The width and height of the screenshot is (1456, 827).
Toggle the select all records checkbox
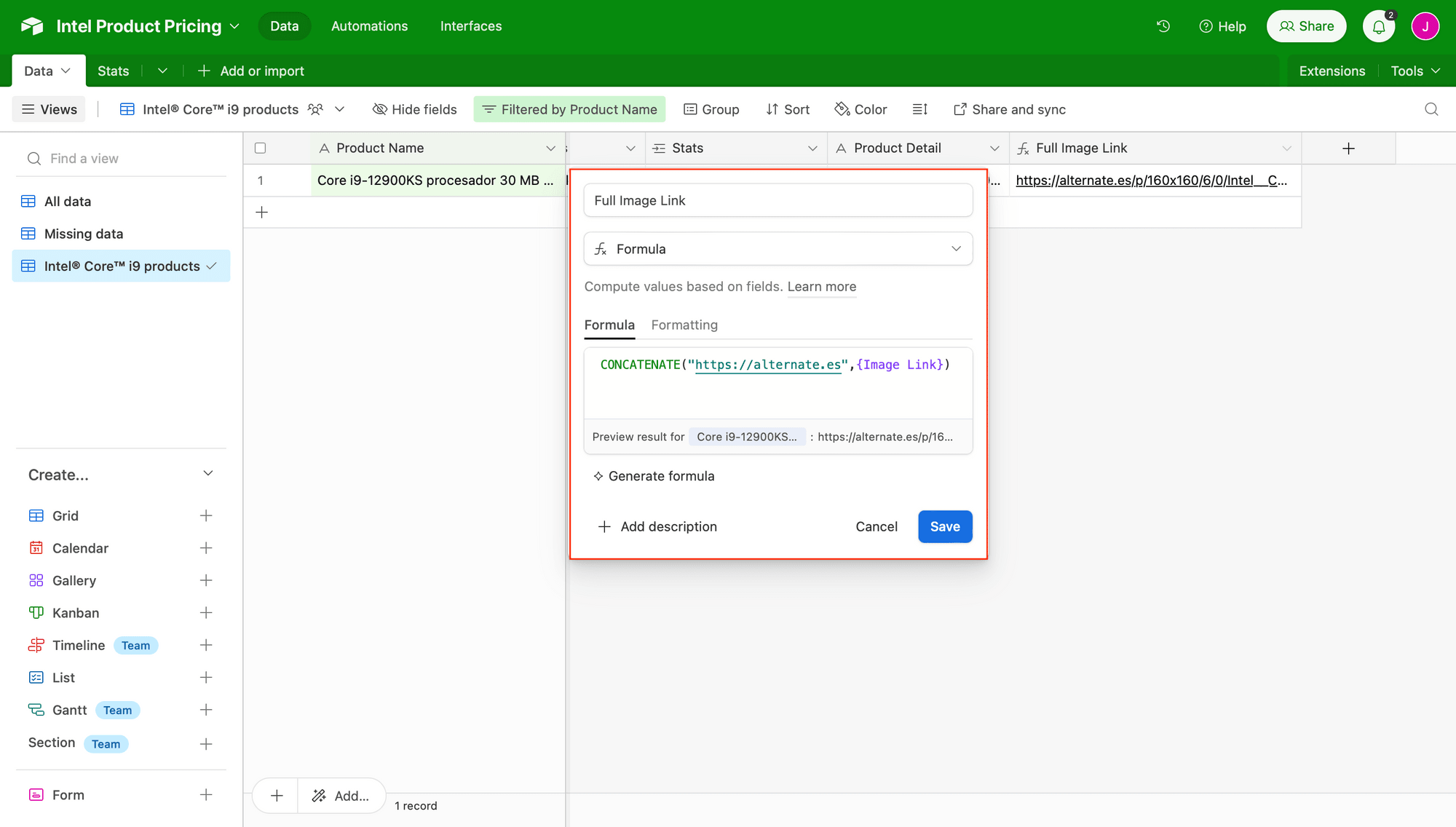click(x=260, y=149)
